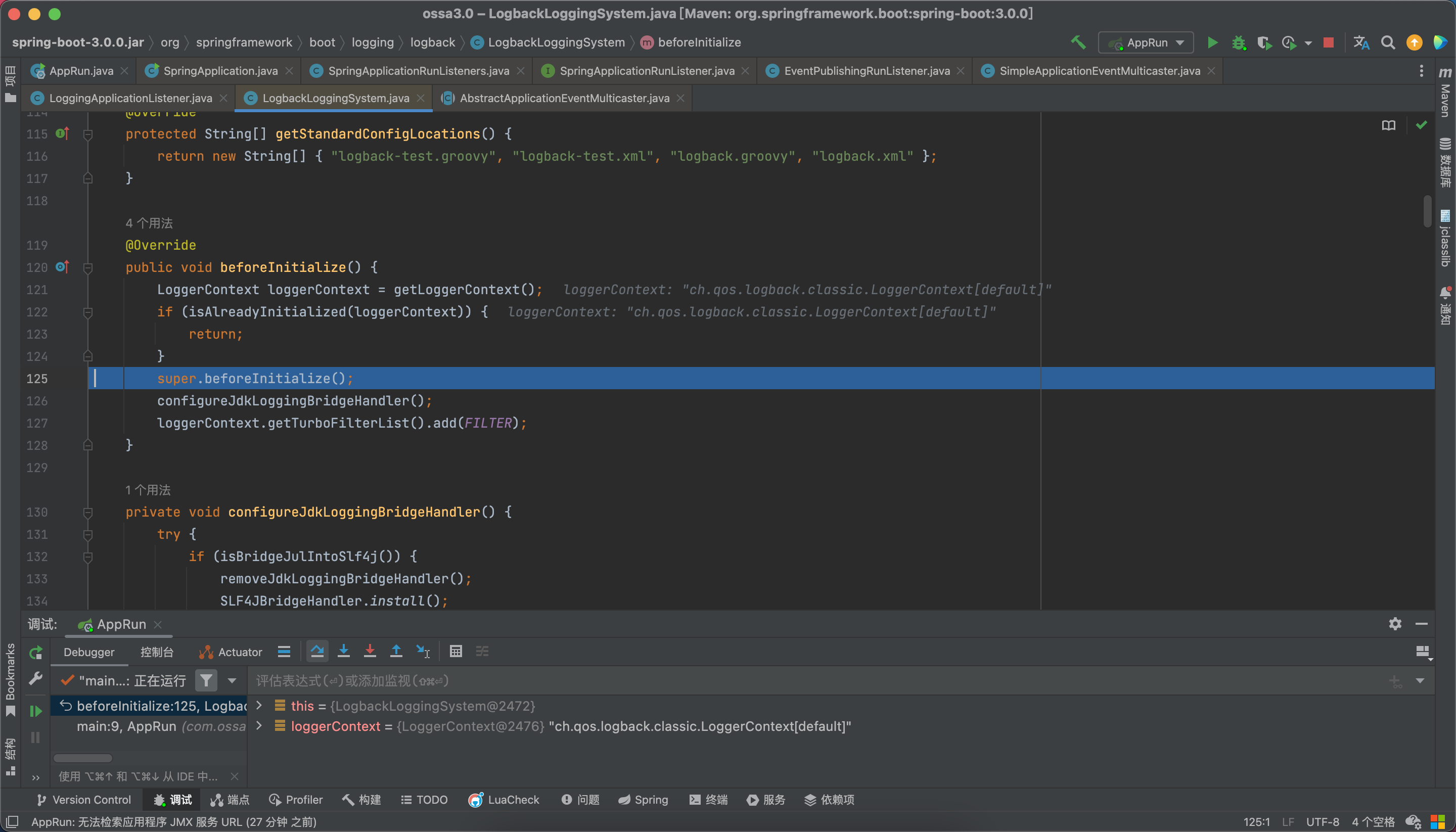Stop the running process with red square
The width and height of the screenshot is (1456, 832).
(x=1329, y=43)
